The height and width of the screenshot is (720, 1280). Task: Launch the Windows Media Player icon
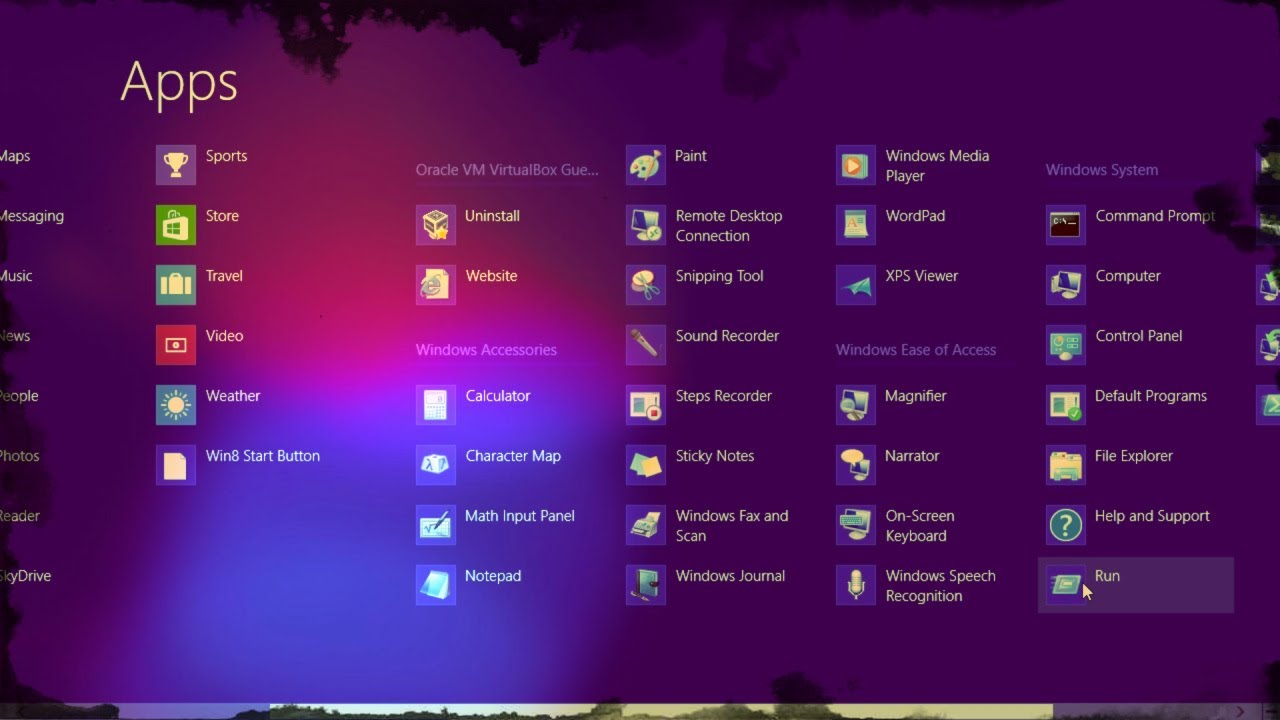(x=856, y=165)
